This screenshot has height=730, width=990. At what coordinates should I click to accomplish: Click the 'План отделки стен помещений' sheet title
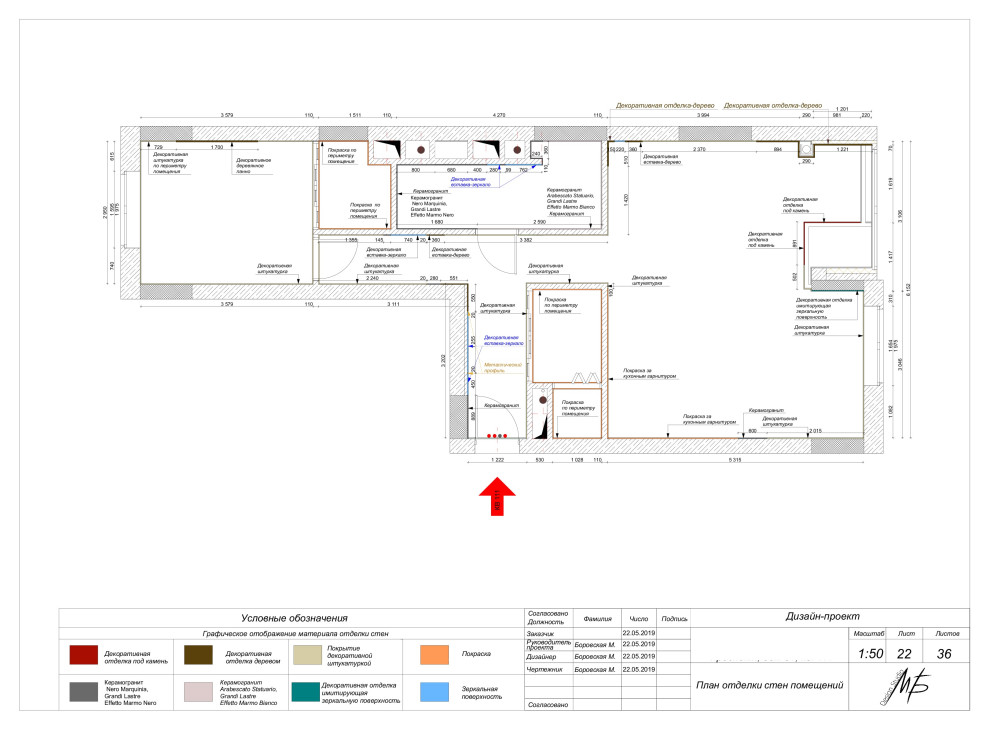pos(770,685)
